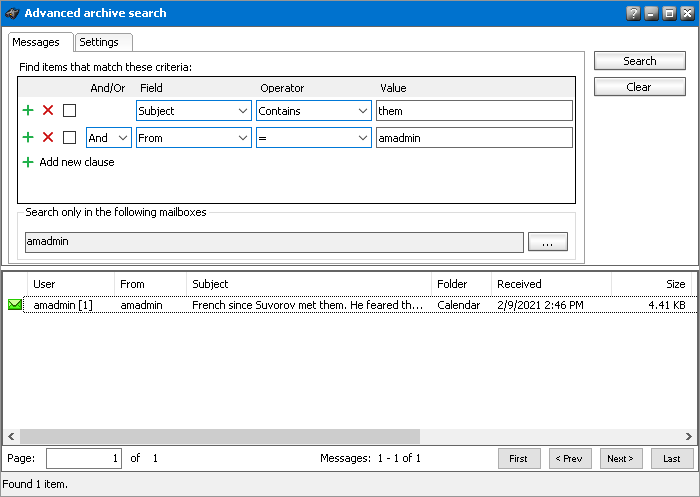Click the help question mark icon
Viewport: 700px width, 497px height.
(x=633, y=13)
